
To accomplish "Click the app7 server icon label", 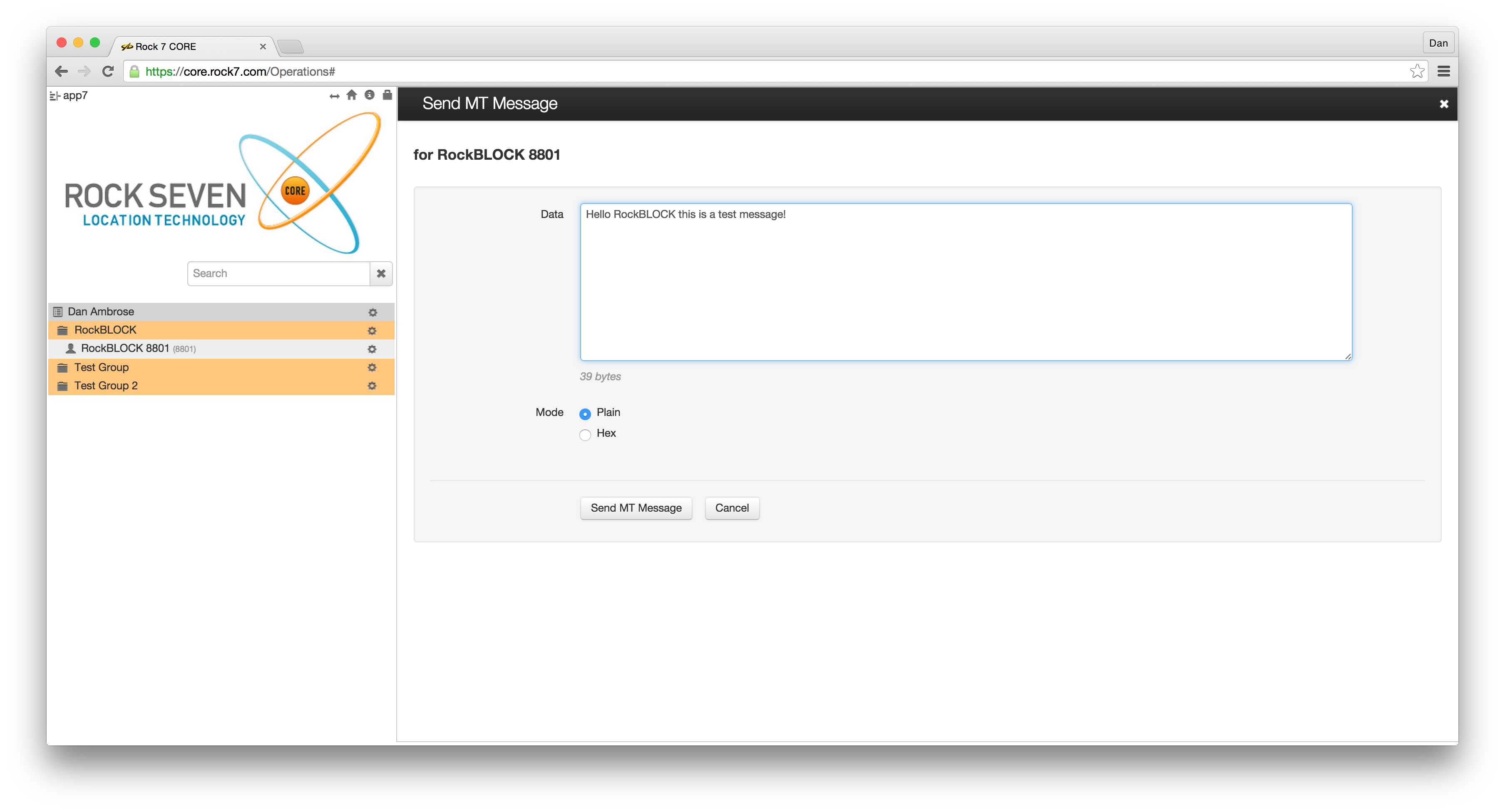I will coord(69,96).
